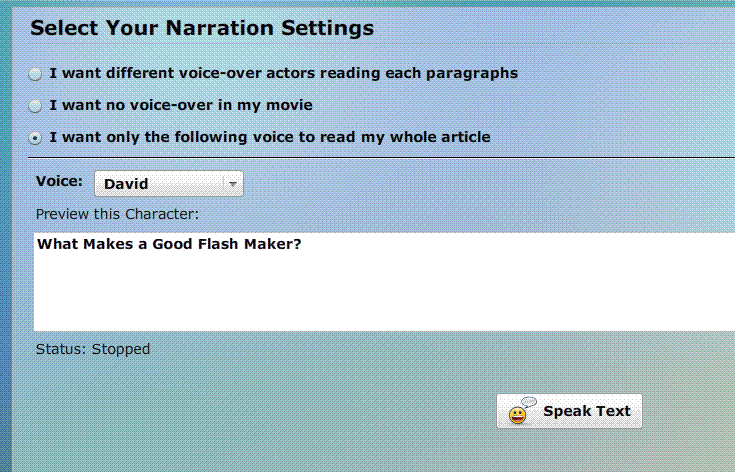Click the horizontal divider below the radio options

pyautogui.click(x=382, y=158)
